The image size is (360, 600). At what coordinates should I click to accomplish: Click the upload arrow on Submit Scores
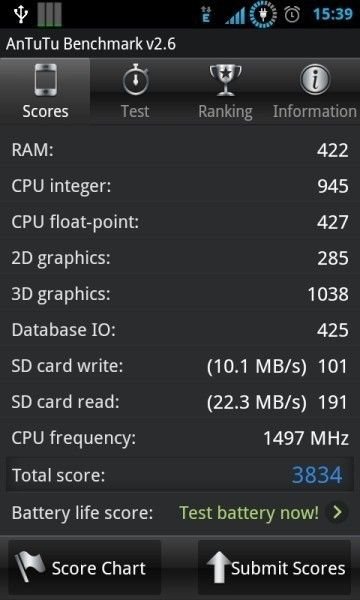pyautogui.click(x=218, y=567)
